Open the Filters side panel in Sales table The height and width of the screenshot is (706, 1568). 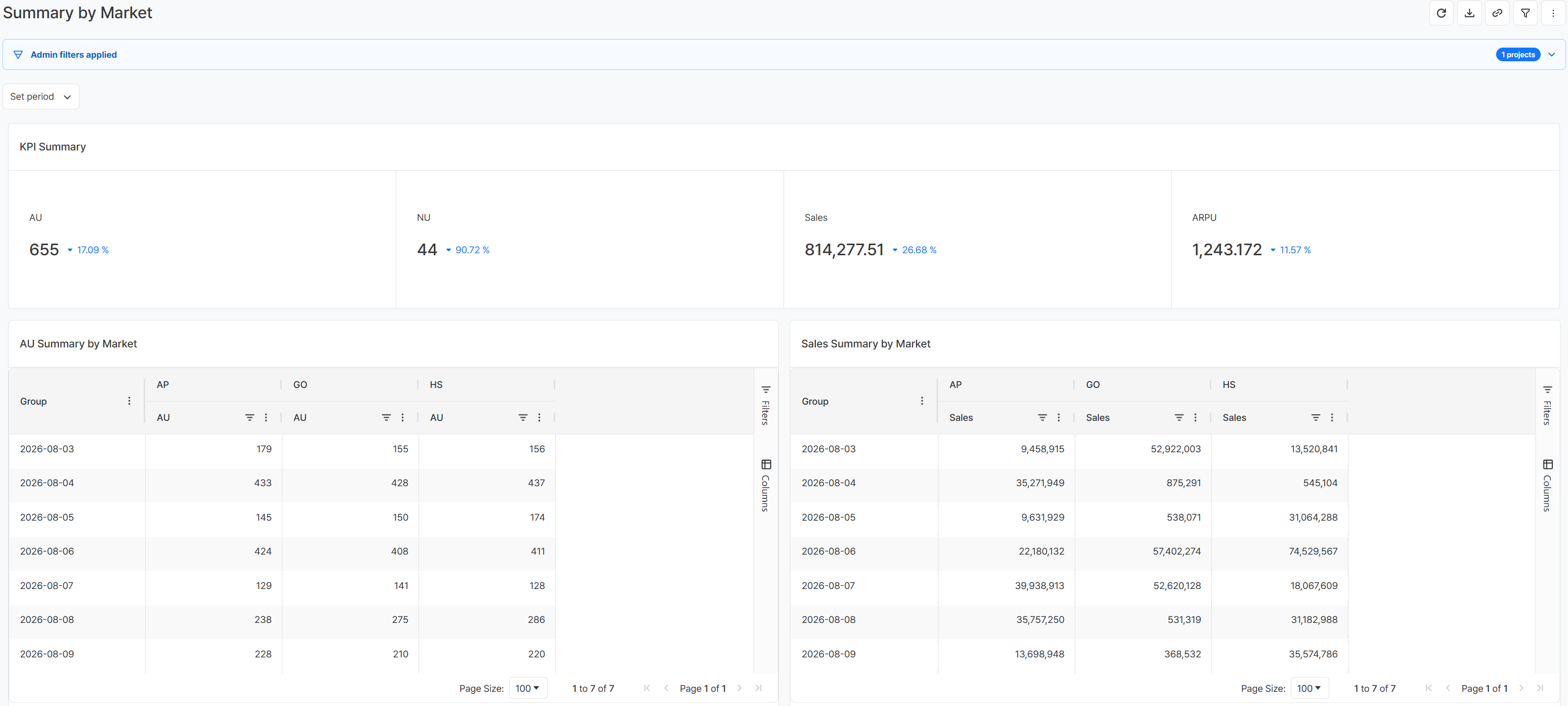tap(1547, 405)
